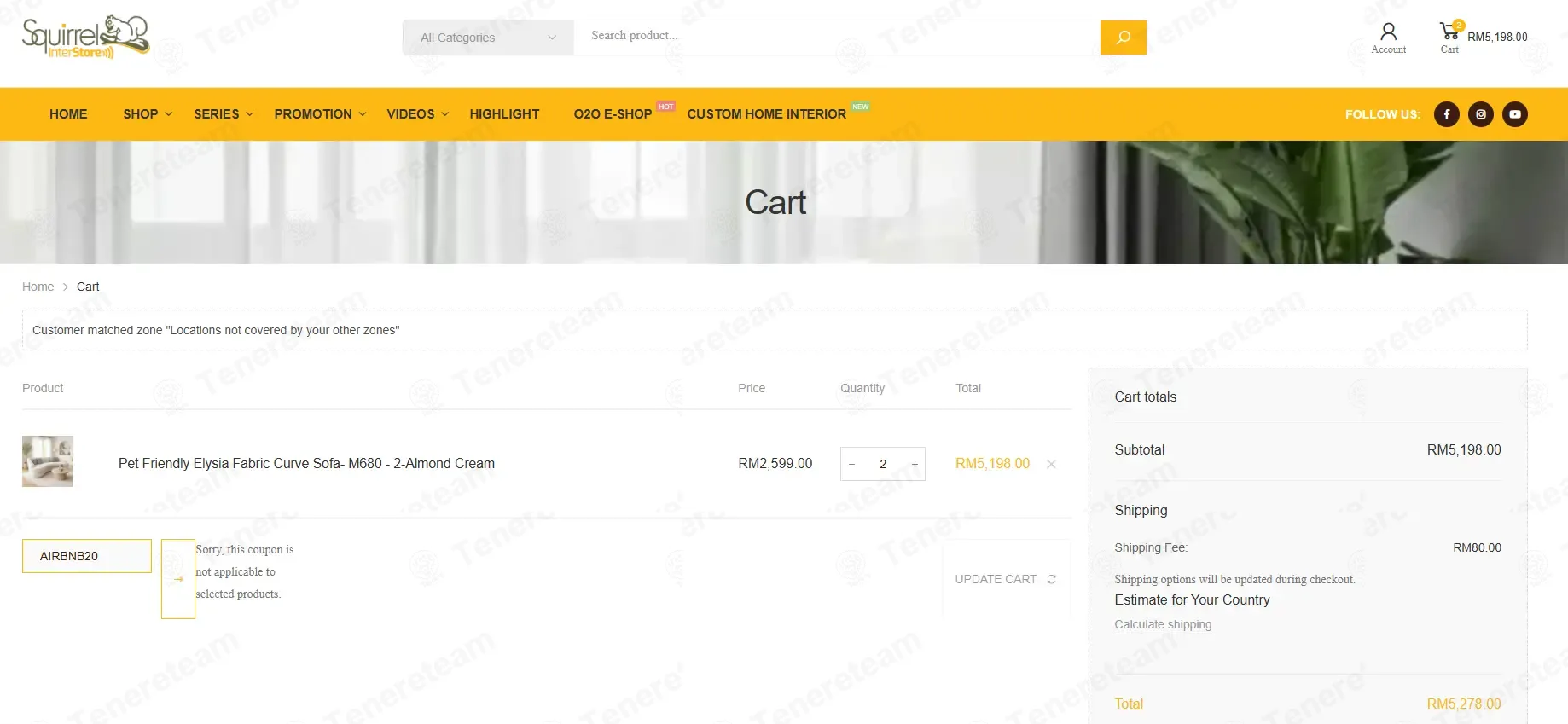Click the coupon code field AIRBNB20
This screenshot has width=1568, height=724.
pos(87,556)
